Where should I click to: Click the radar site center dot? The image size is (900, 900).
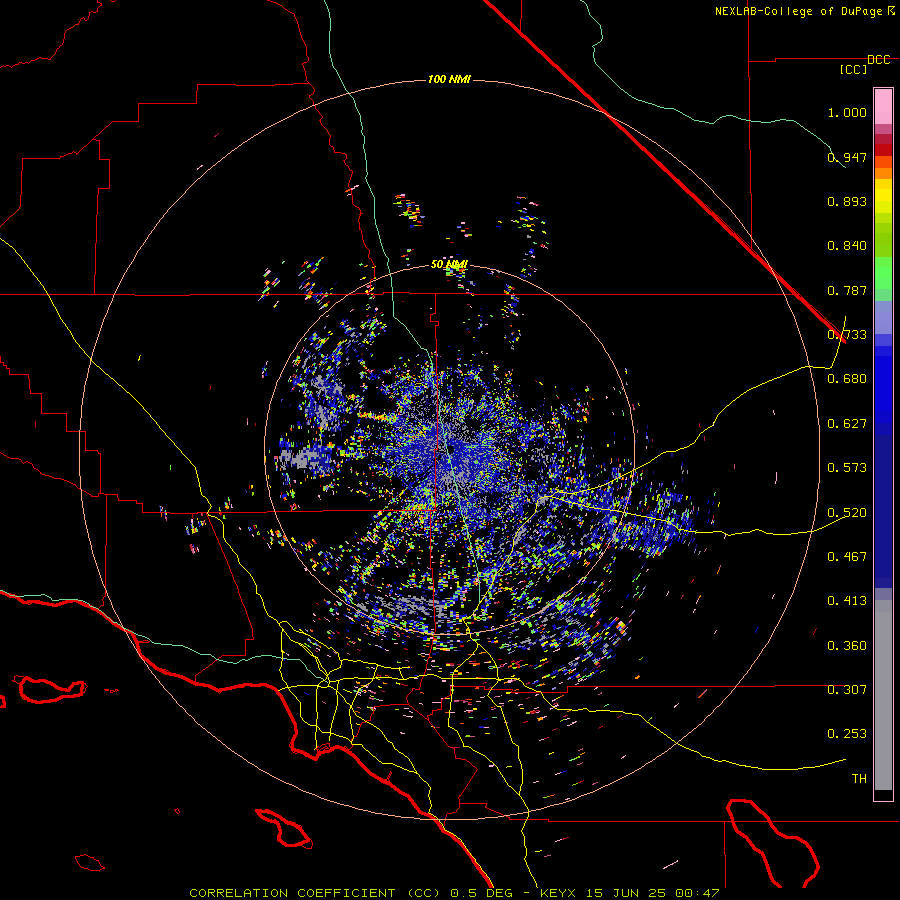point(452,449)
